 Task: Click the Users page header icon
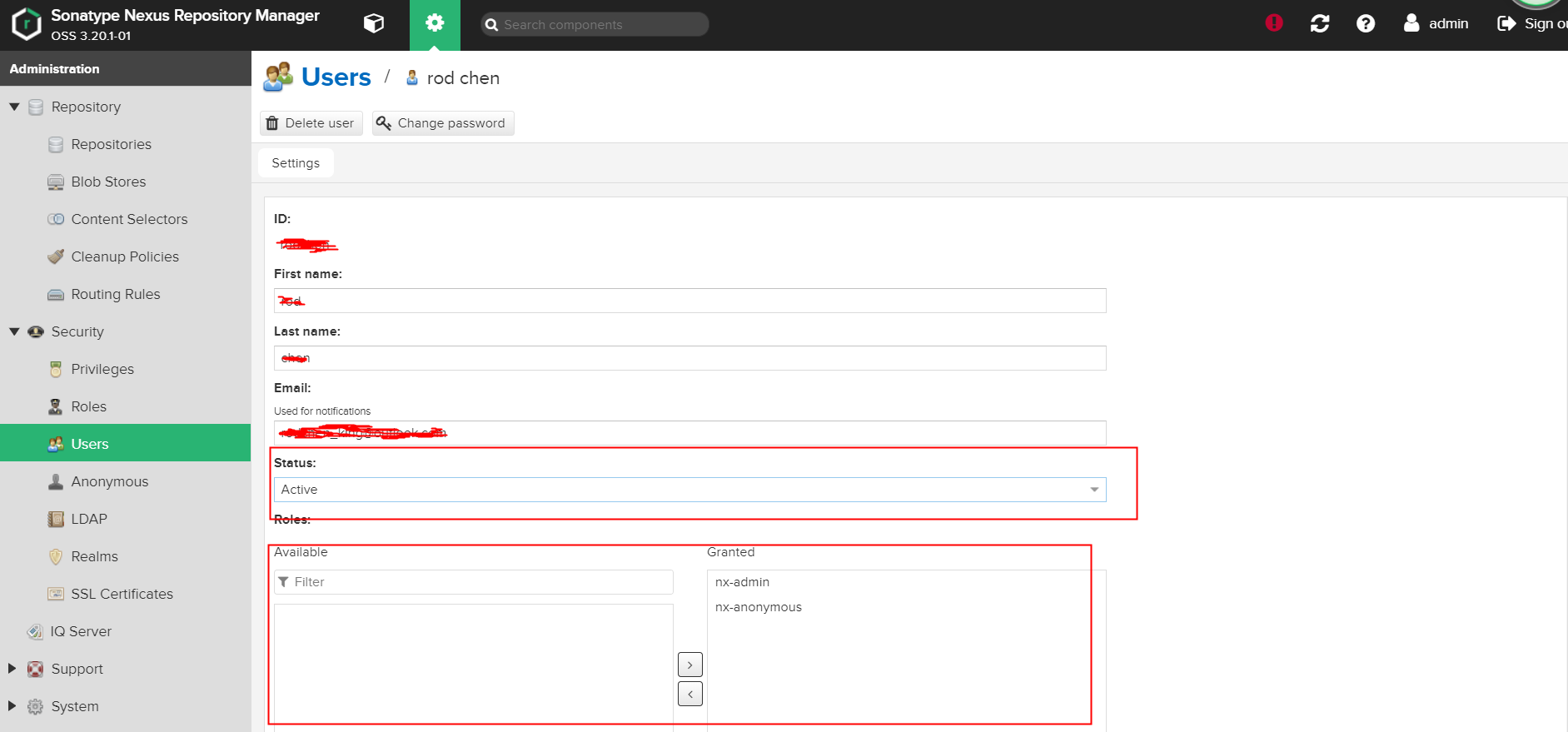point(278,77)
